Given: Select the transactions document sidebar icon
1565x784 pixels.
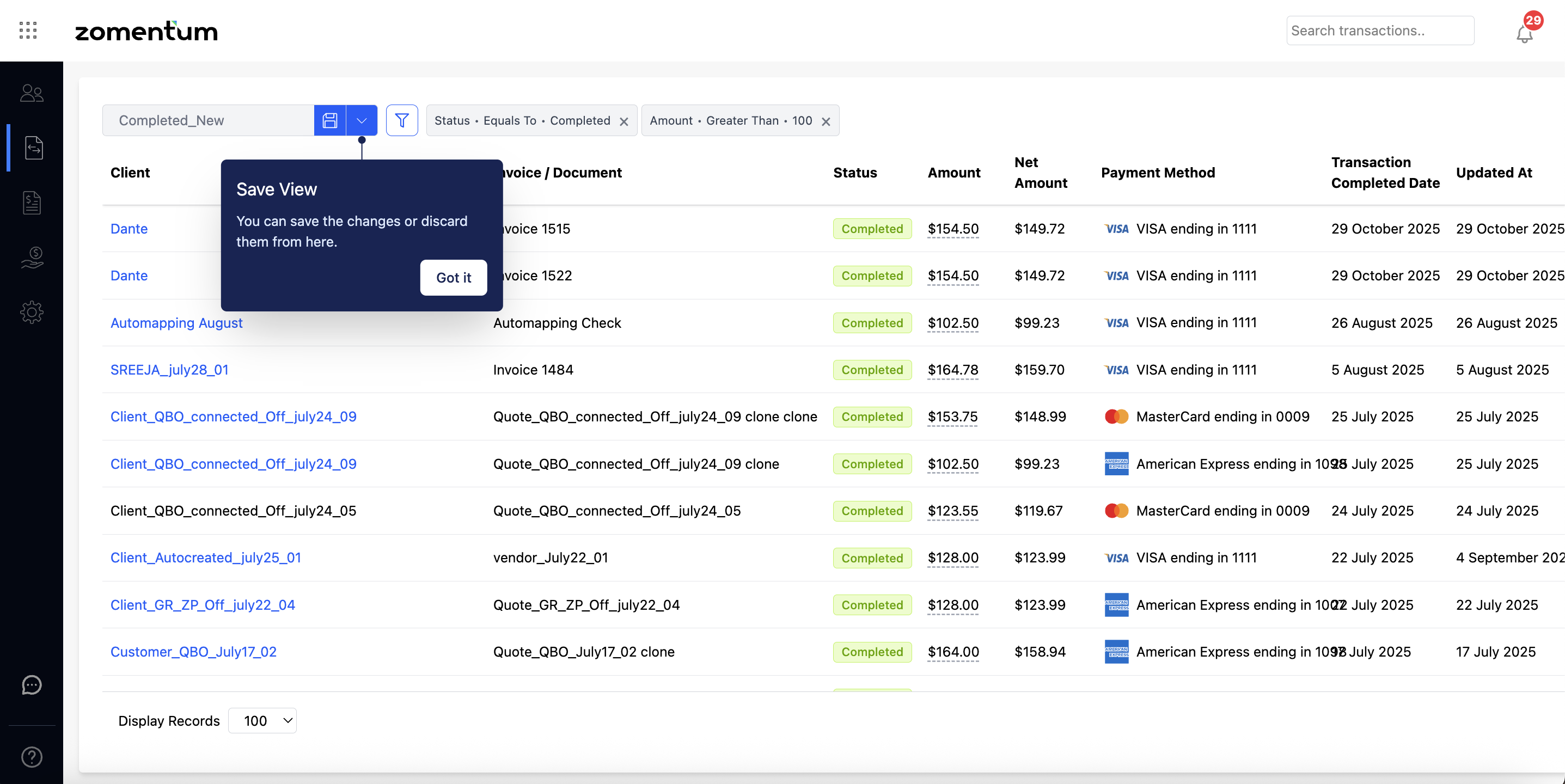Looking at the screenshot, I should (x=33, y=148).
